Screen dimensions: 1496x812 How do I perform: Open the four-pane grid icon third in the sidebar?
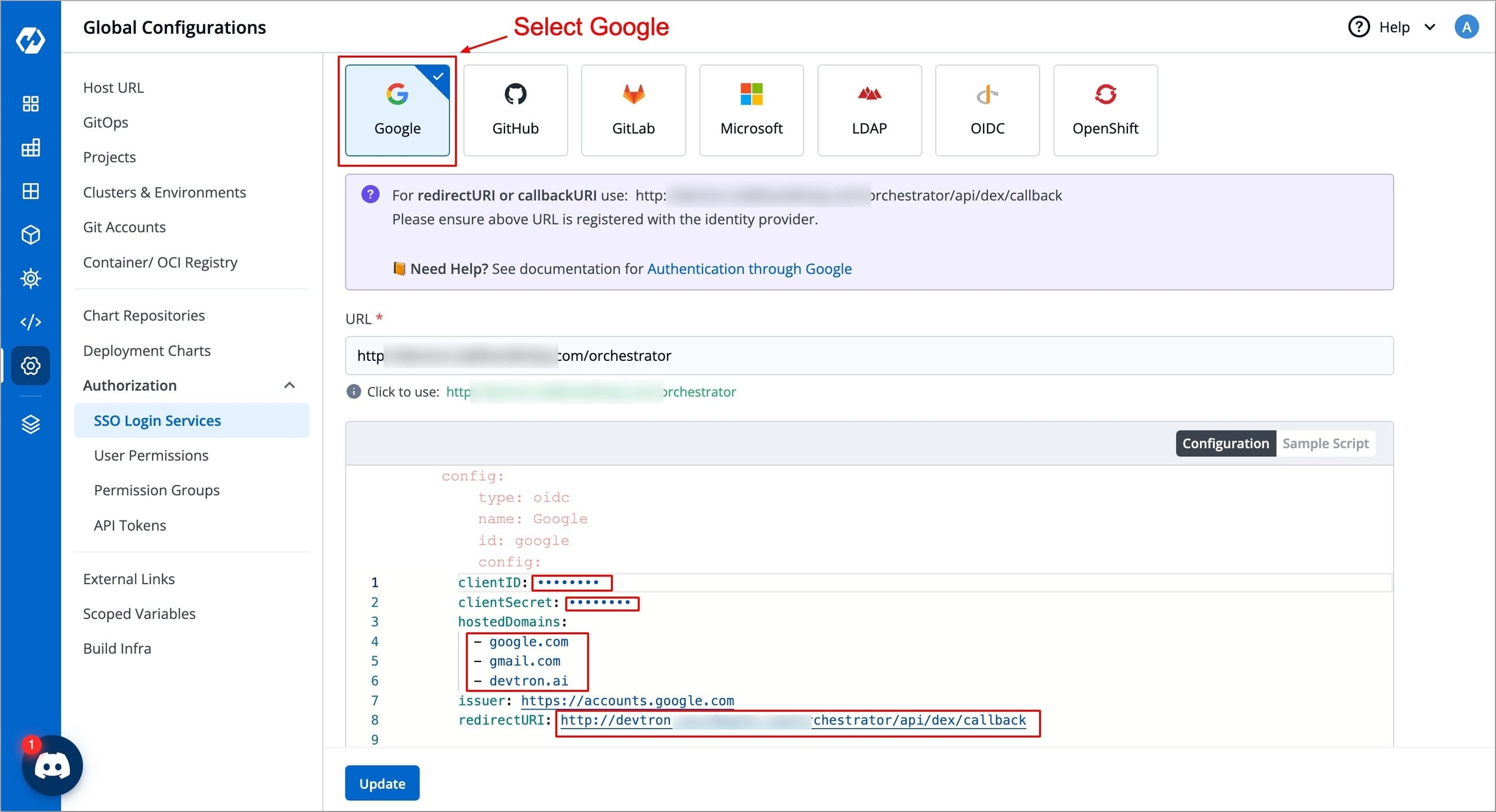(31, 191)
